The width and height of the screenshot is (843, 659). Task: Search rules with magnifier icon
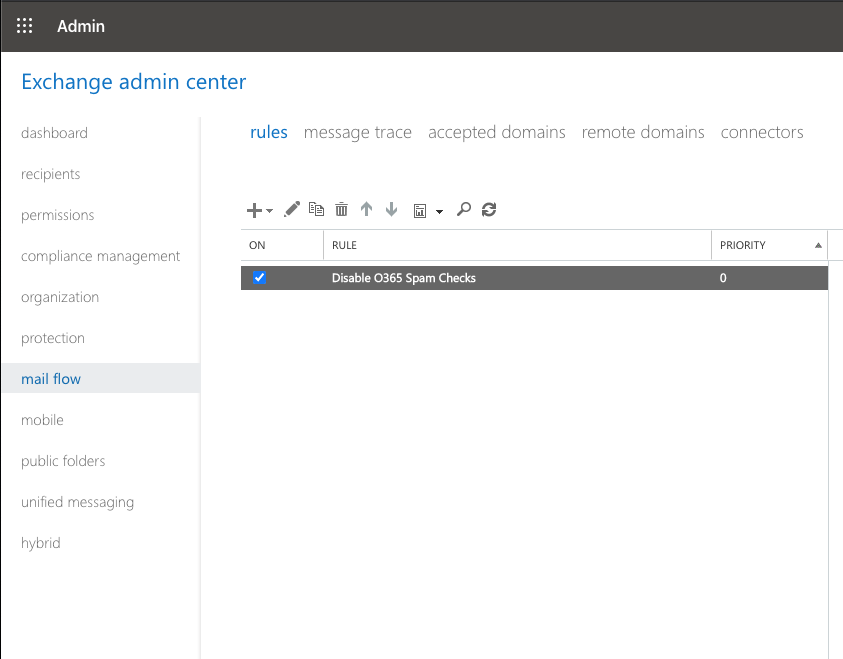[x=464, y=209]
